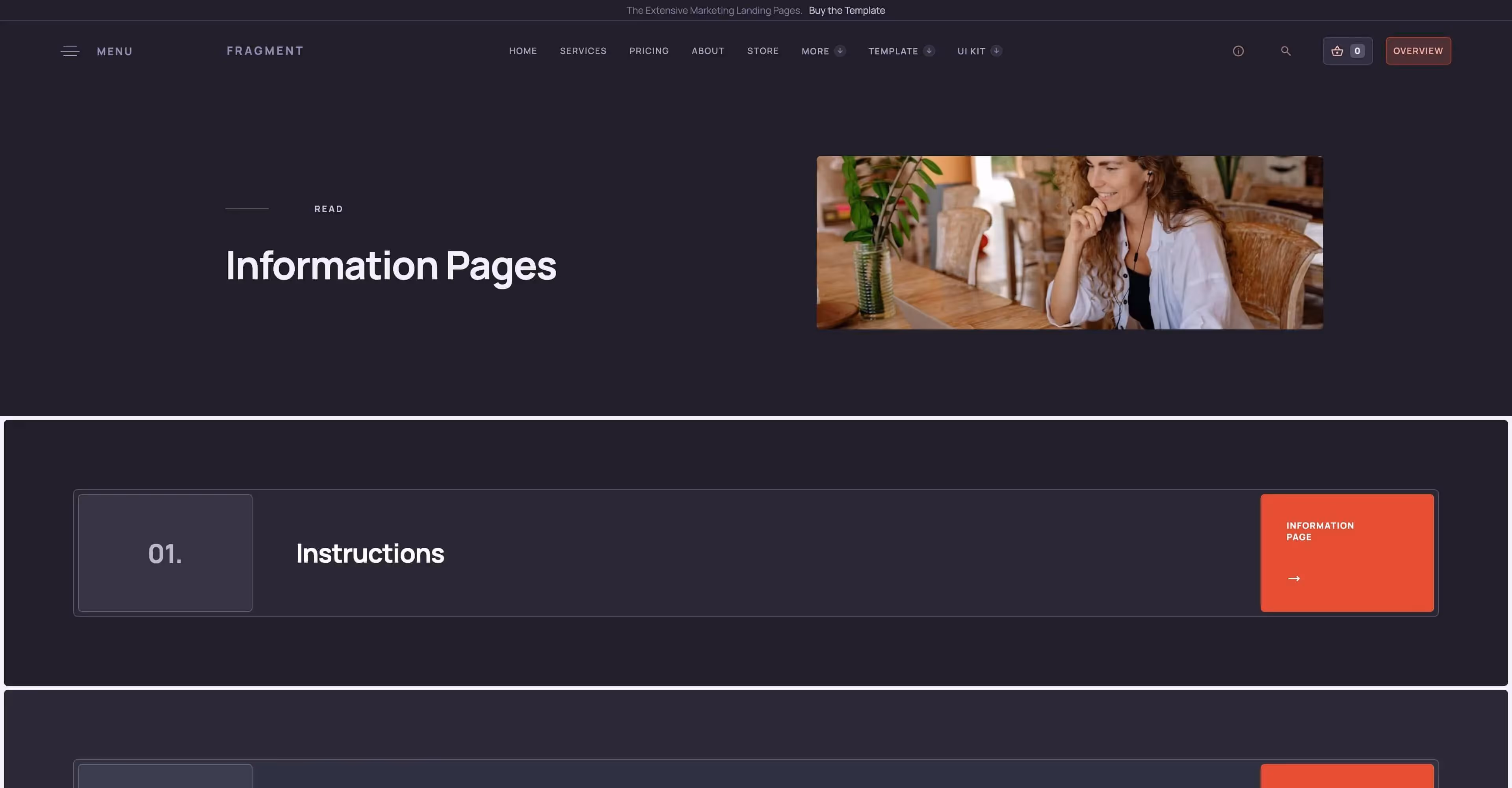The width and height of the screenshot is (1512, 788).
Task: Click the FRAGMENT logo
Action: [265, 51]
